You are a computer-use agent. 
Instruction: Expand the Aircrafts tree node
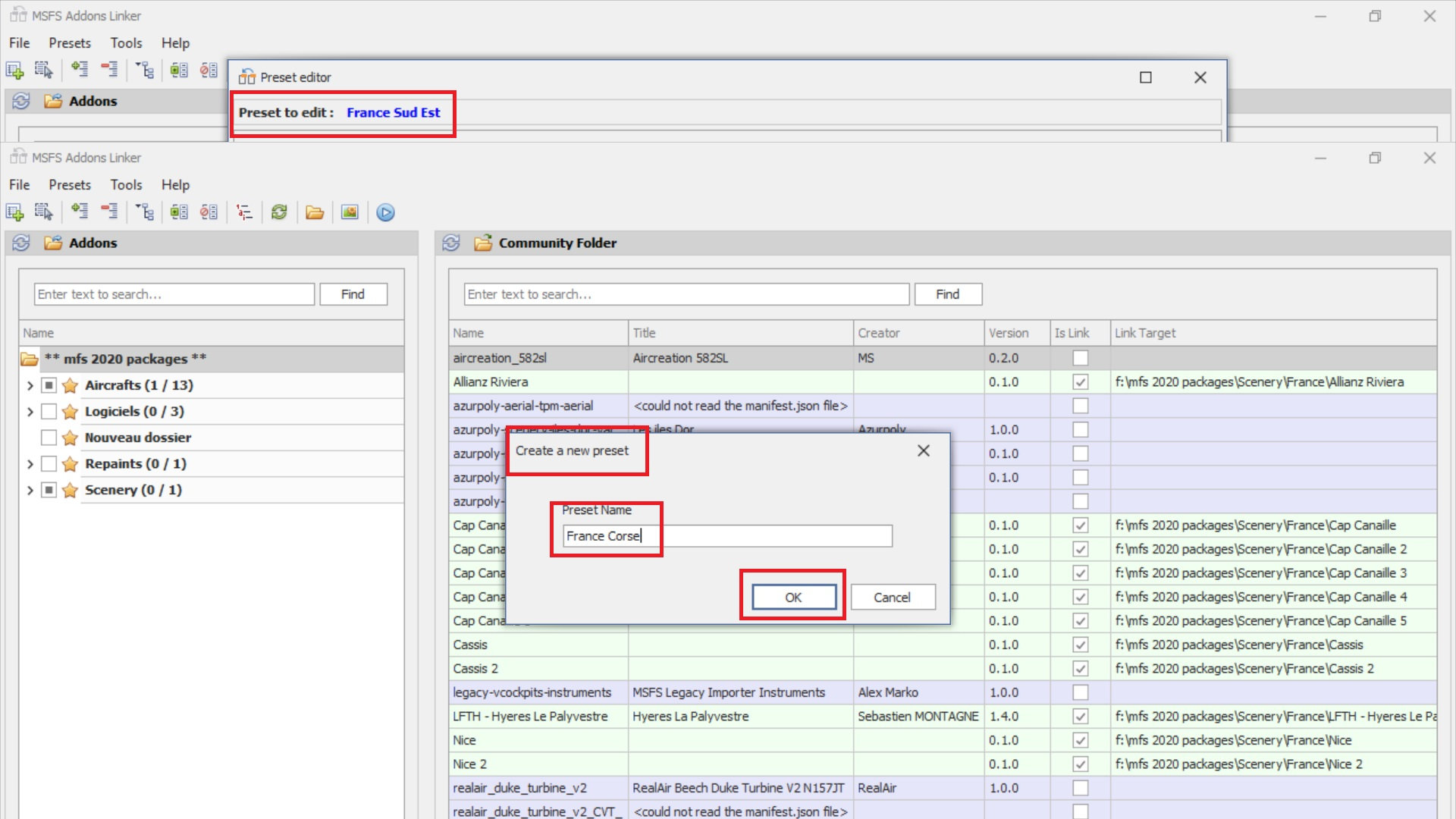click(30, 385)
